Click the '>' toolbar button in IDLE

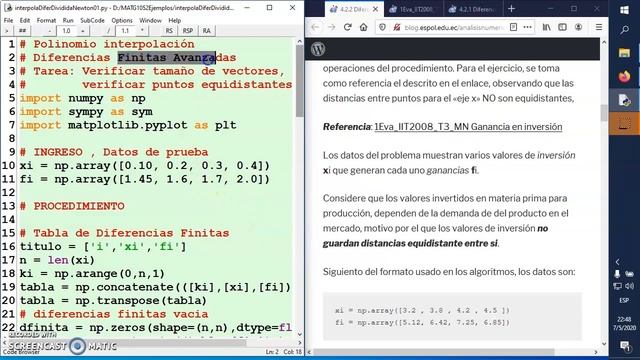click(x=6, y=31)
